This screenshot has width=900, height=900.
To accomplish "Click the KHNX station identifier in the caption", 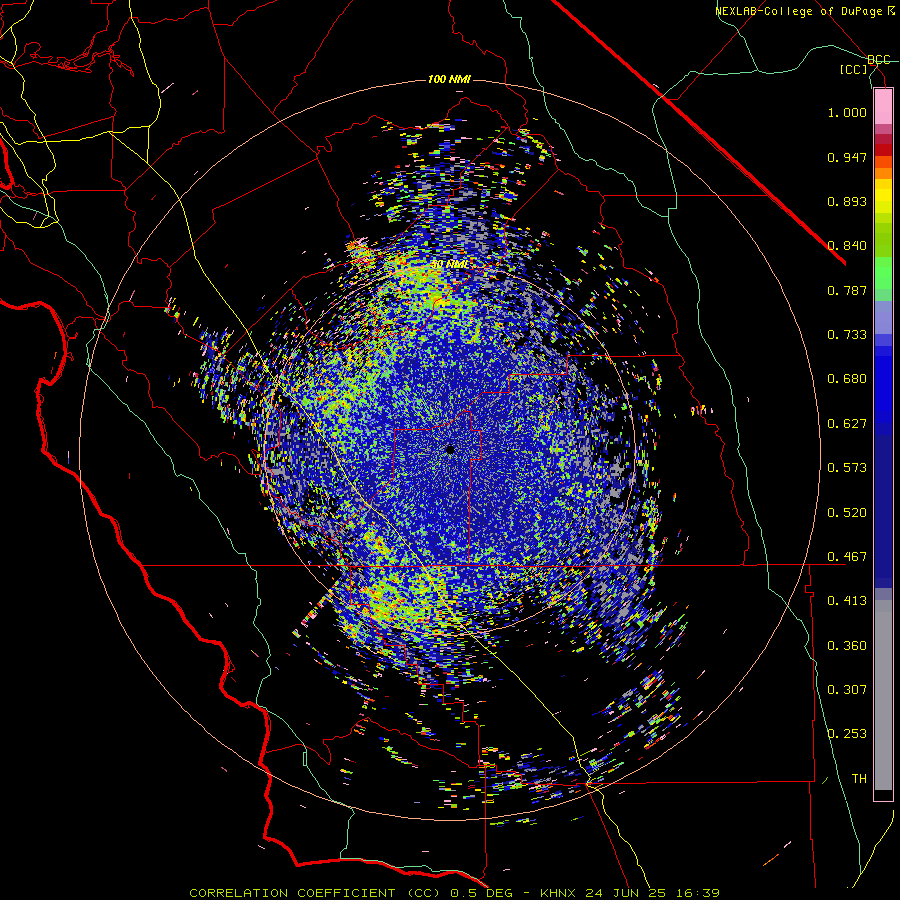I will (559, 893).
